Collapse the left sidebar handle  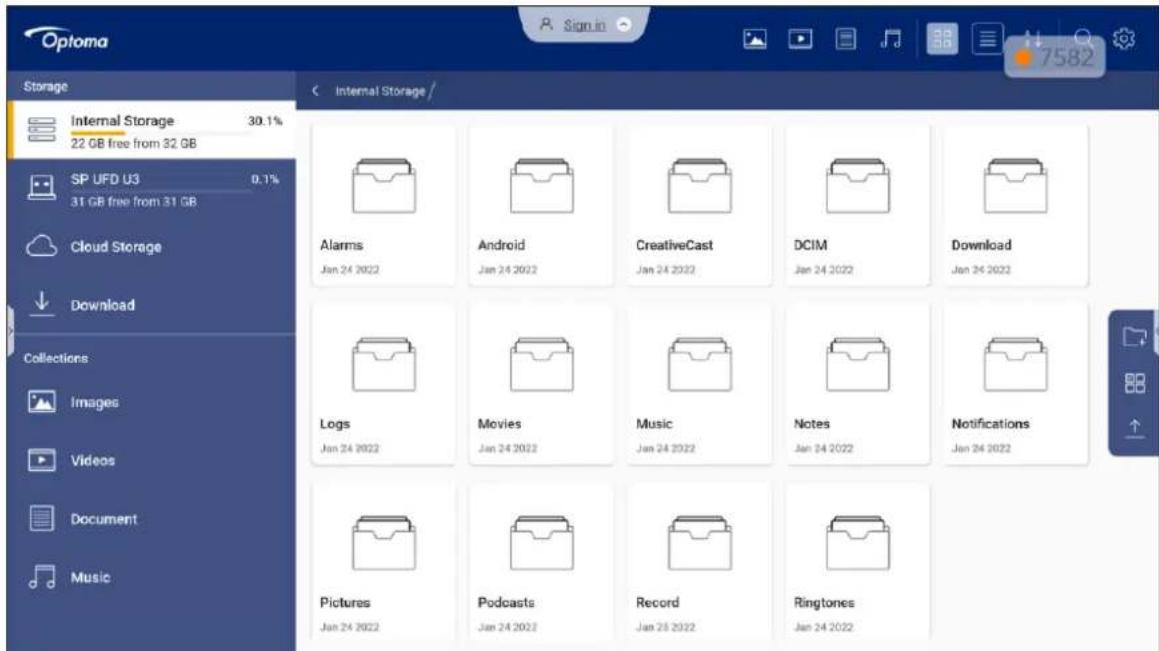[x=10, y=331]
